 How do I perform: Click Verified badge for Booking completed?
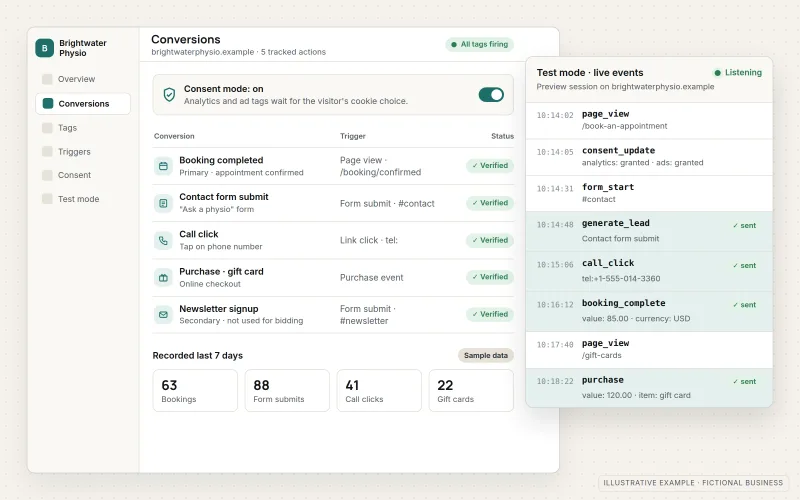pyautogui.click(x=490, y=165)
